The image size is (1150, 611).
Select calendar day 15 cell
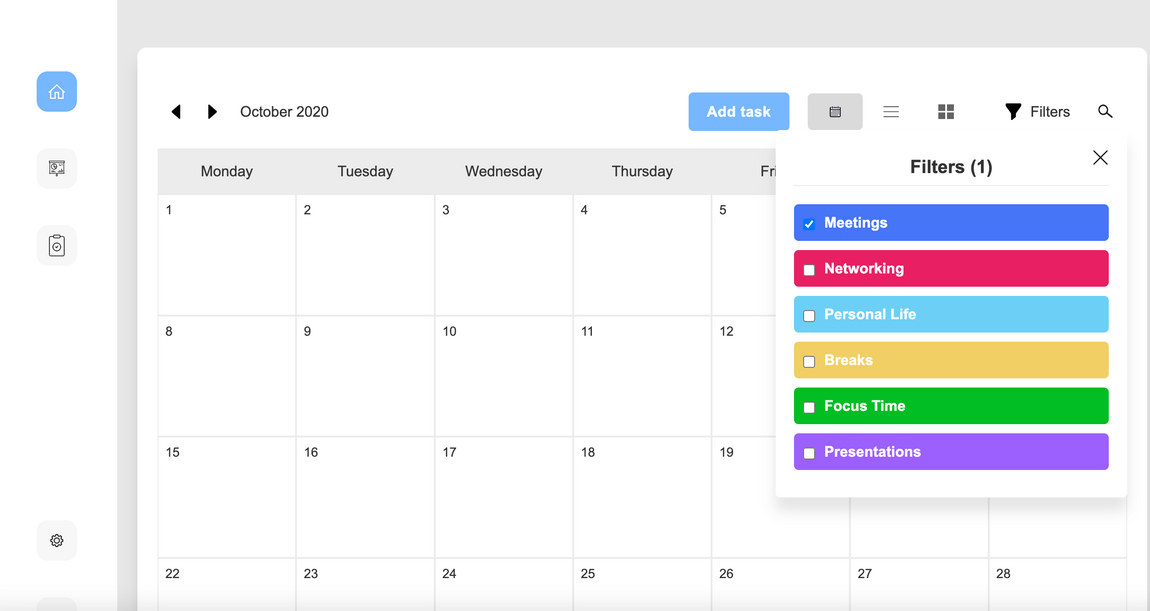227,497
